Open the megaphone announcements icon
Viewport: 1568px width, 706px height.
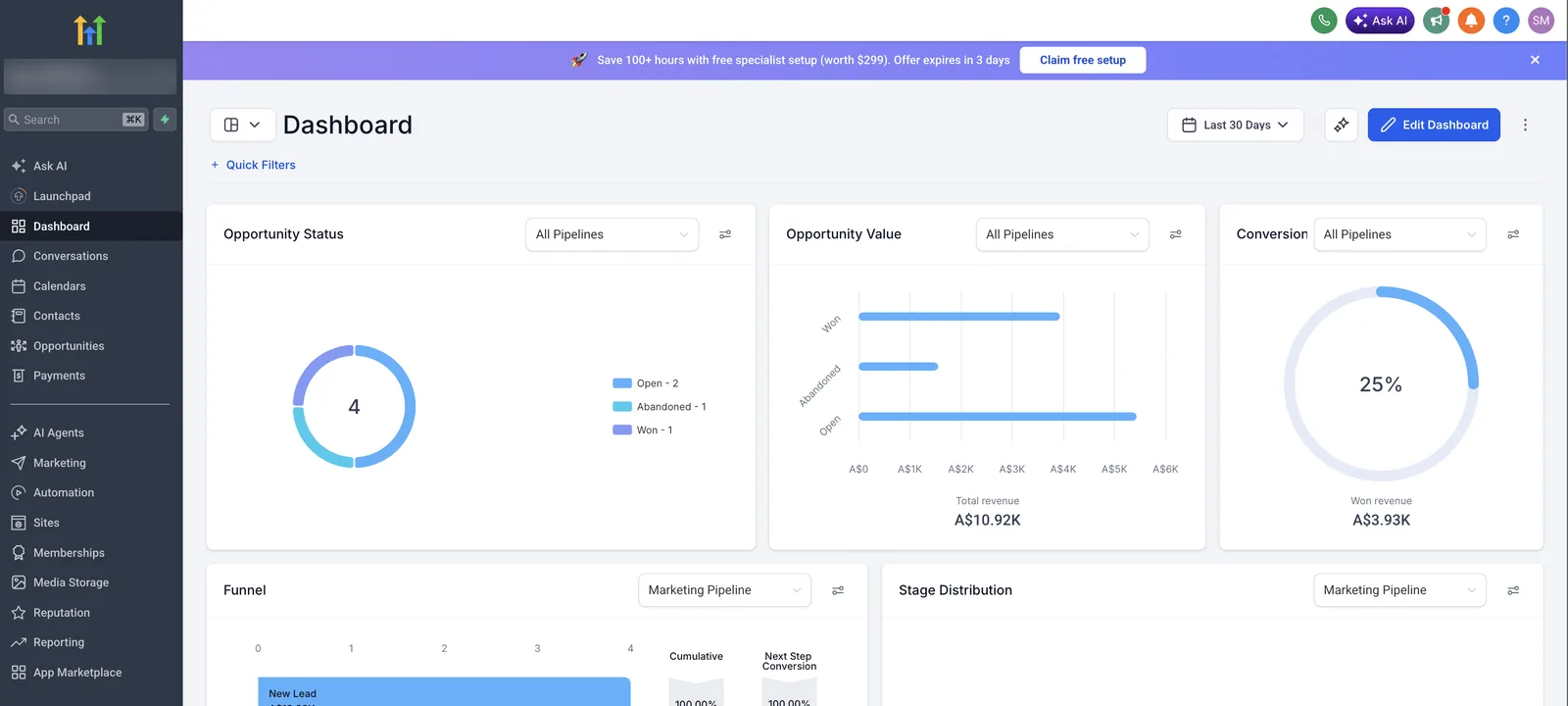1437,21
